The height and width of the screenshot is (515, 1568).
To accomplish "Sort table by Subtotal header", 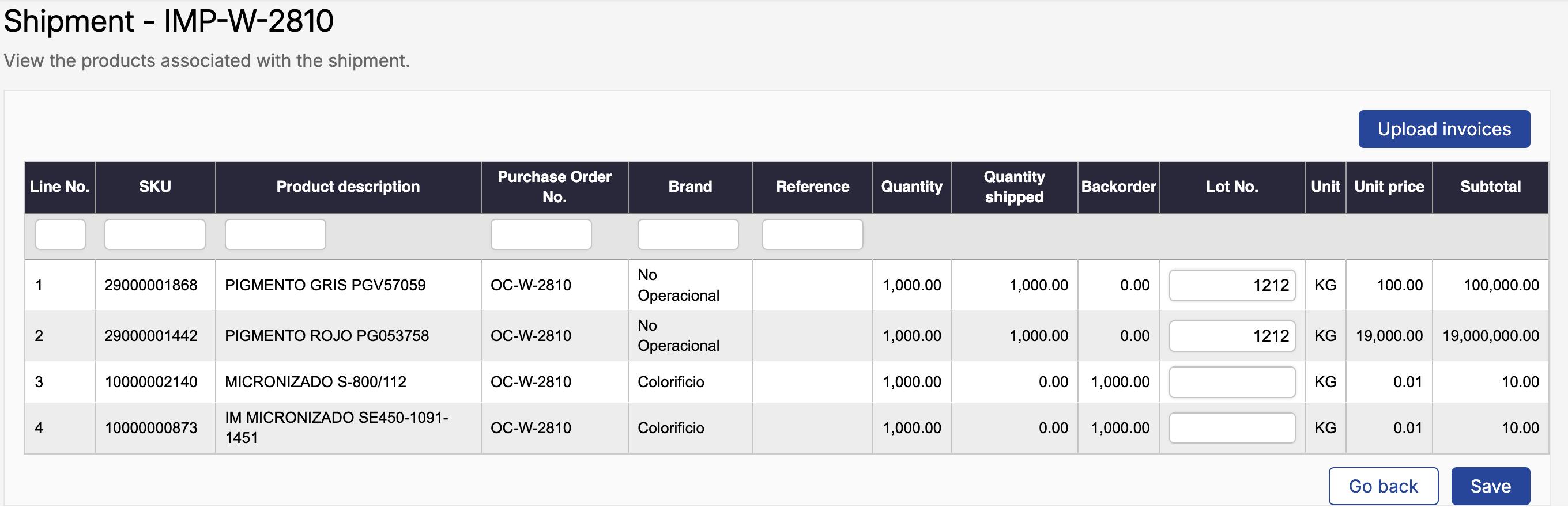I will [1490, 187].
